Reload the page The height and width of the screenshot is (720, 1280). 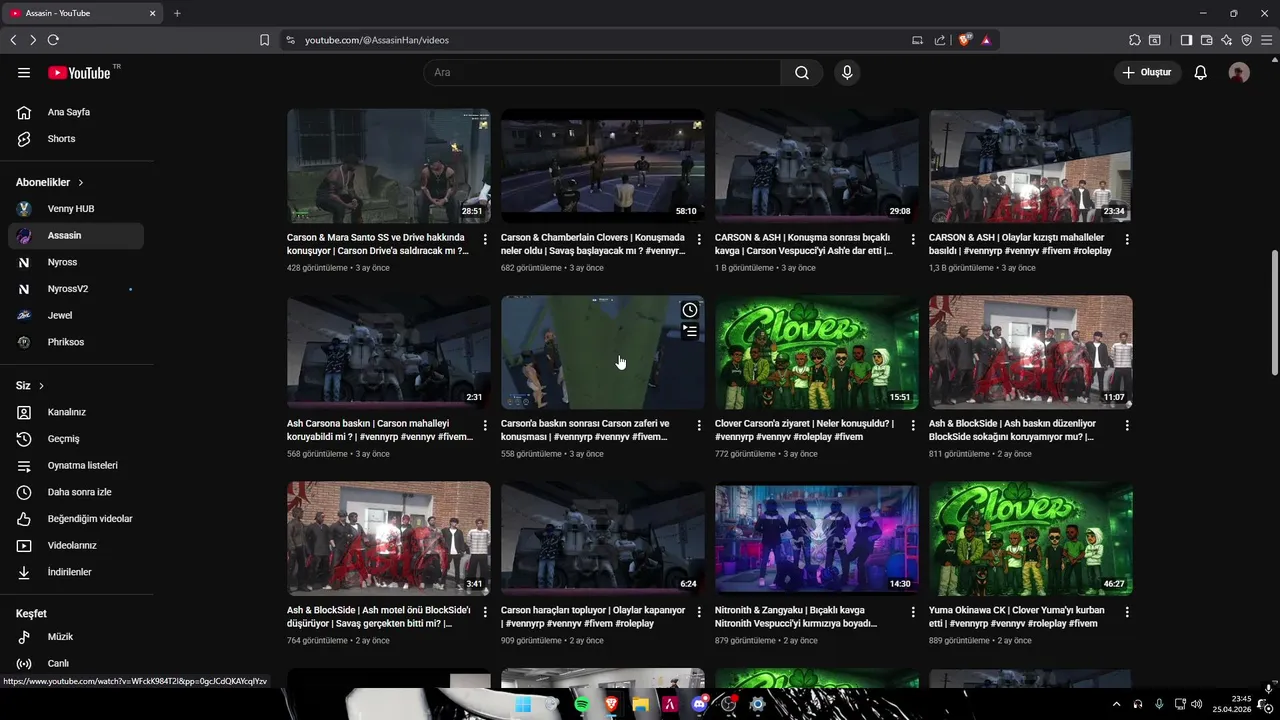pyautogui.click(x=53, y=40)
